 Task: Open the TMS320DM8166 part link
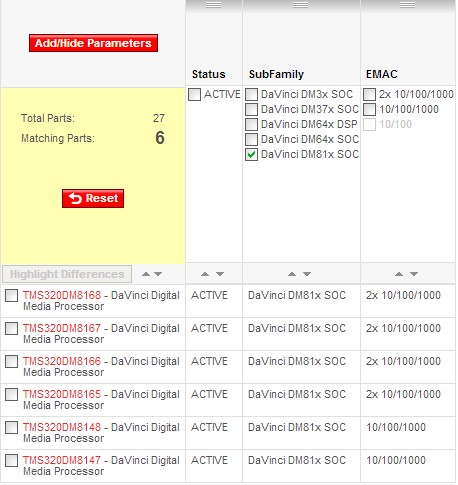62,361
